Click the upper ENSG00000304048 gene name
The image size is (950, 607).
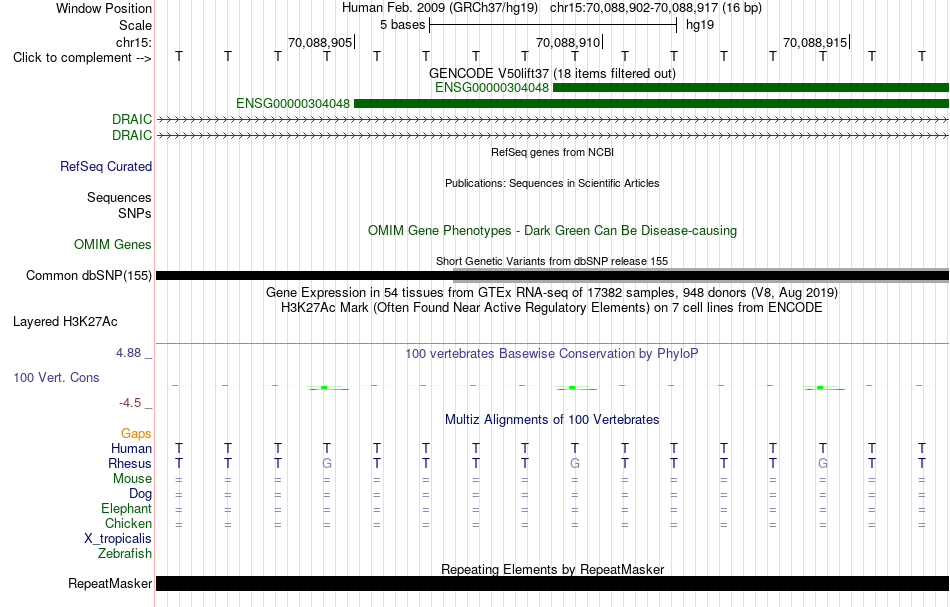(x=492, y=88)
